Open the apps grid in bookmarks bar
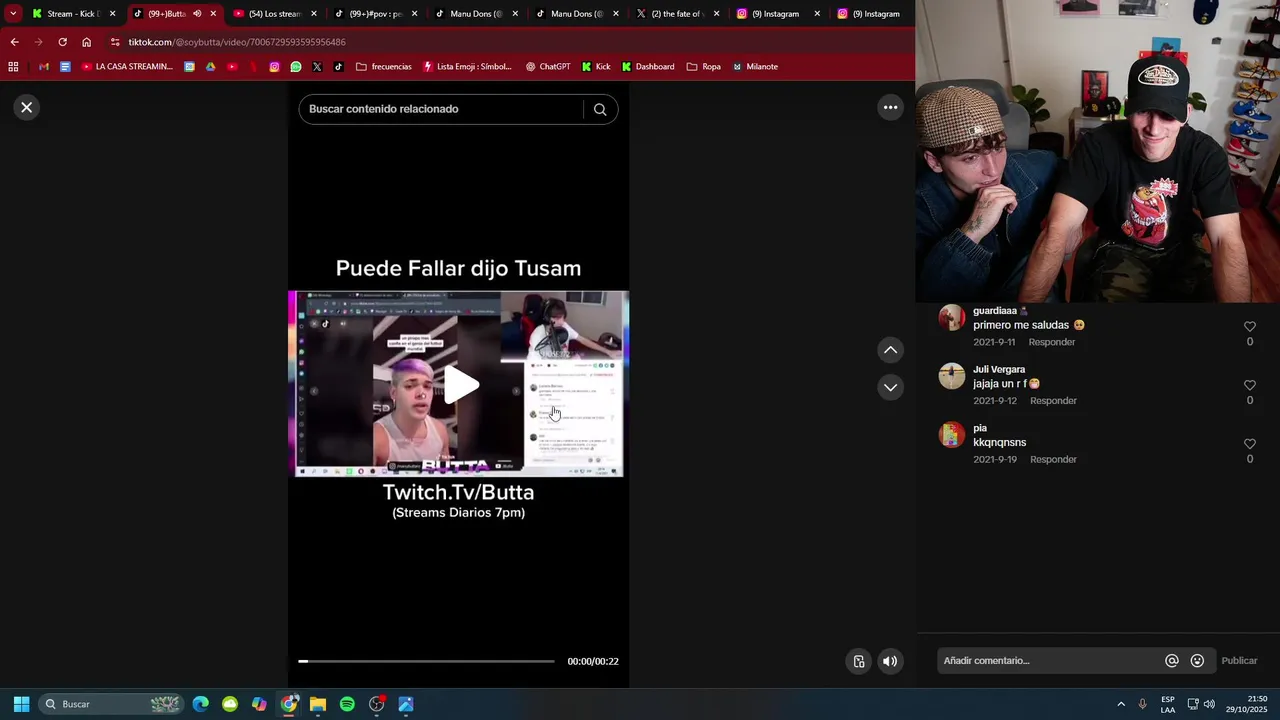This screenshot has width=1280, height=720. click(x=13, y=67)
